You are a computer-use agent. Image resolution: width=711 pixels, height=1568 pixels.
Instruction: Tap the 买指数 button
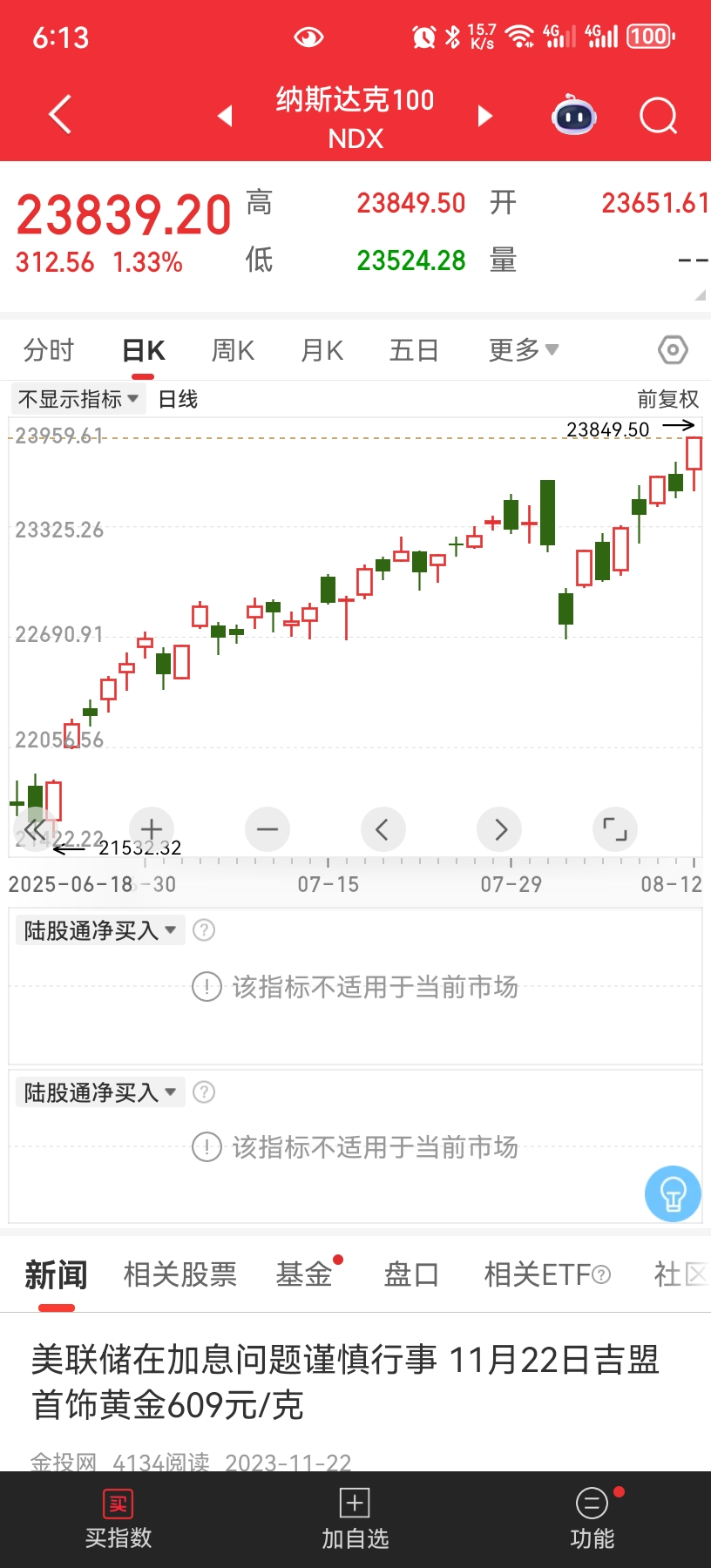pyautogui.click(x=118, y=1519)
